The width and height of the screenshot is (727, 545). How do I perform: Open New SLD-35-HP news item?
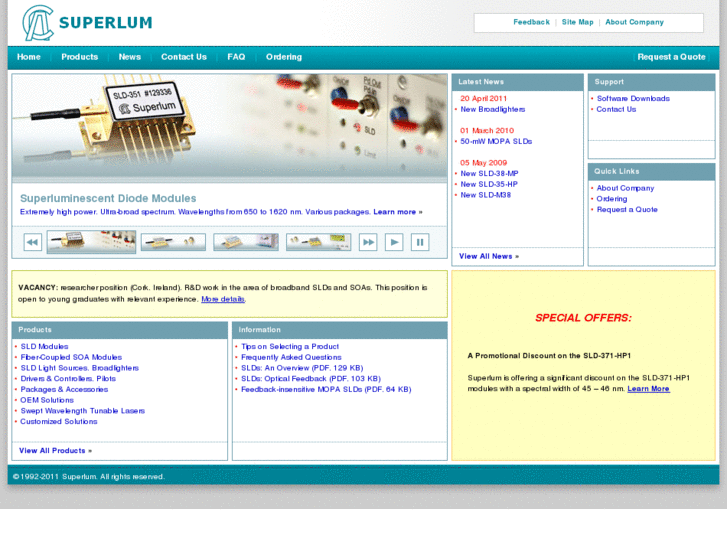click(489, 184)
